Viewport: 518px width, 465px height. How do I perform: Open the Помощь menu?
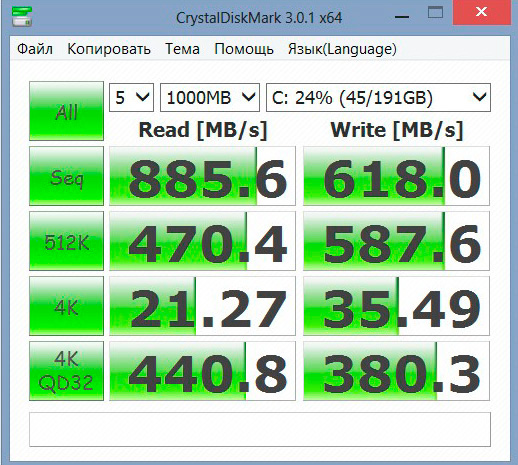coord(244,49)
